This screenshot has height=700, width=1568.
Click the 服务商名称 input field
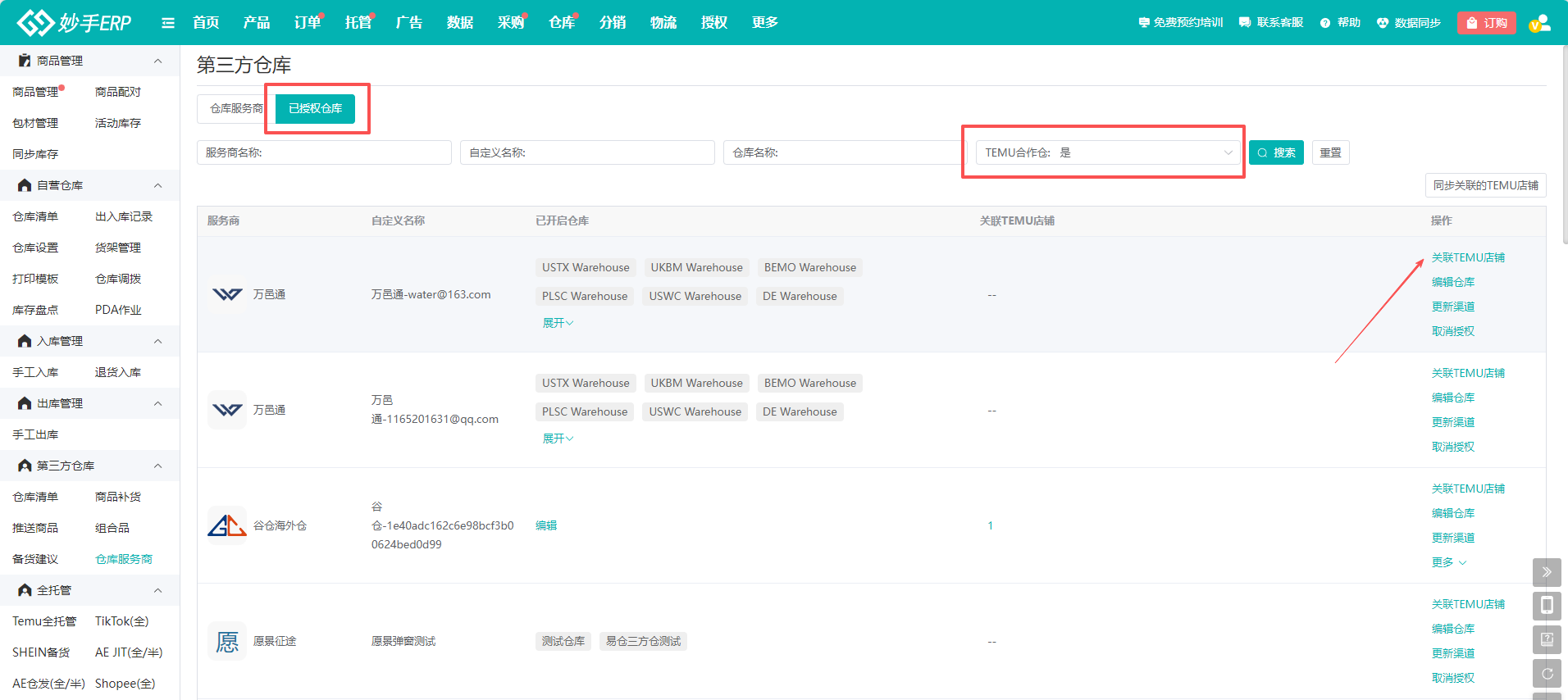tap(324, 152)
